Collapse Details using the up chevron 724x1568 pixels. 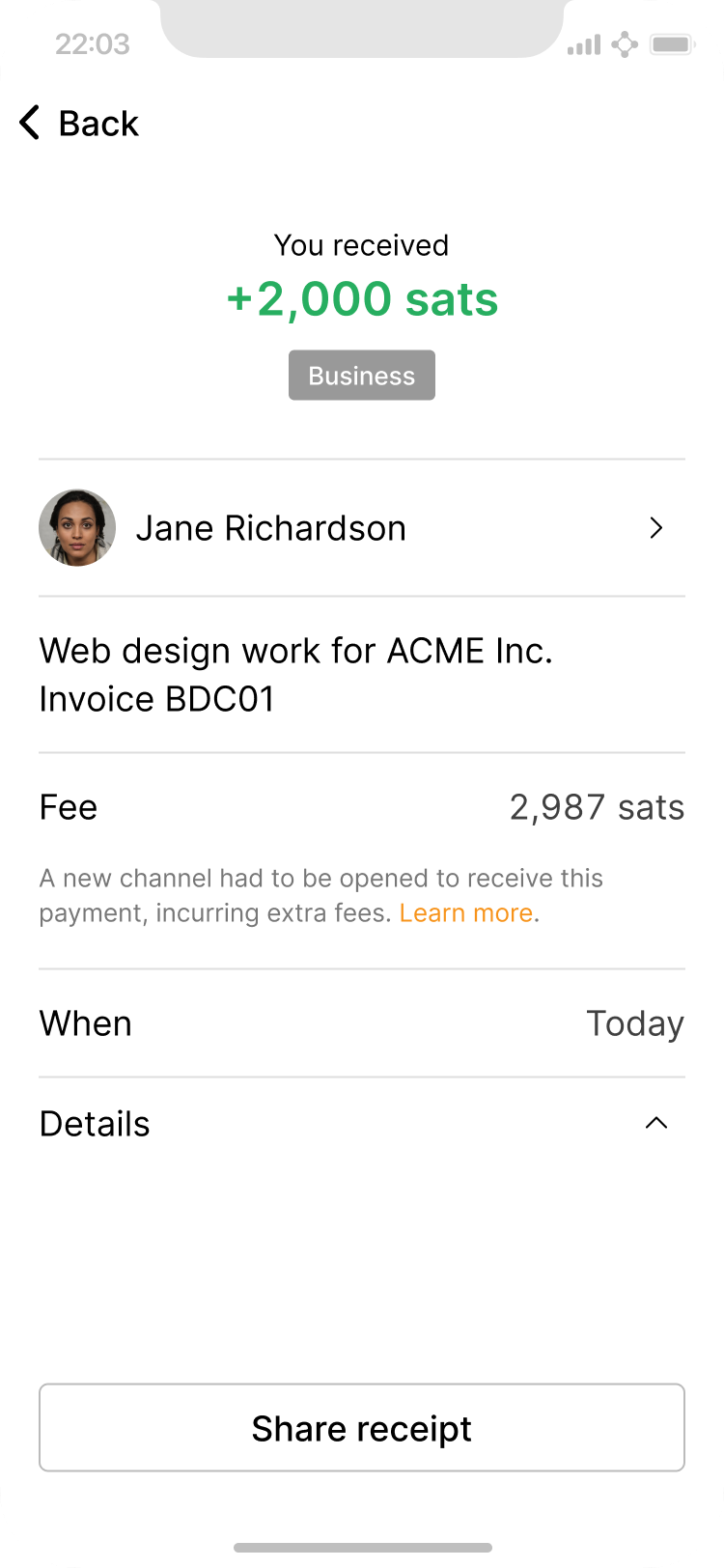point(656,1123)
